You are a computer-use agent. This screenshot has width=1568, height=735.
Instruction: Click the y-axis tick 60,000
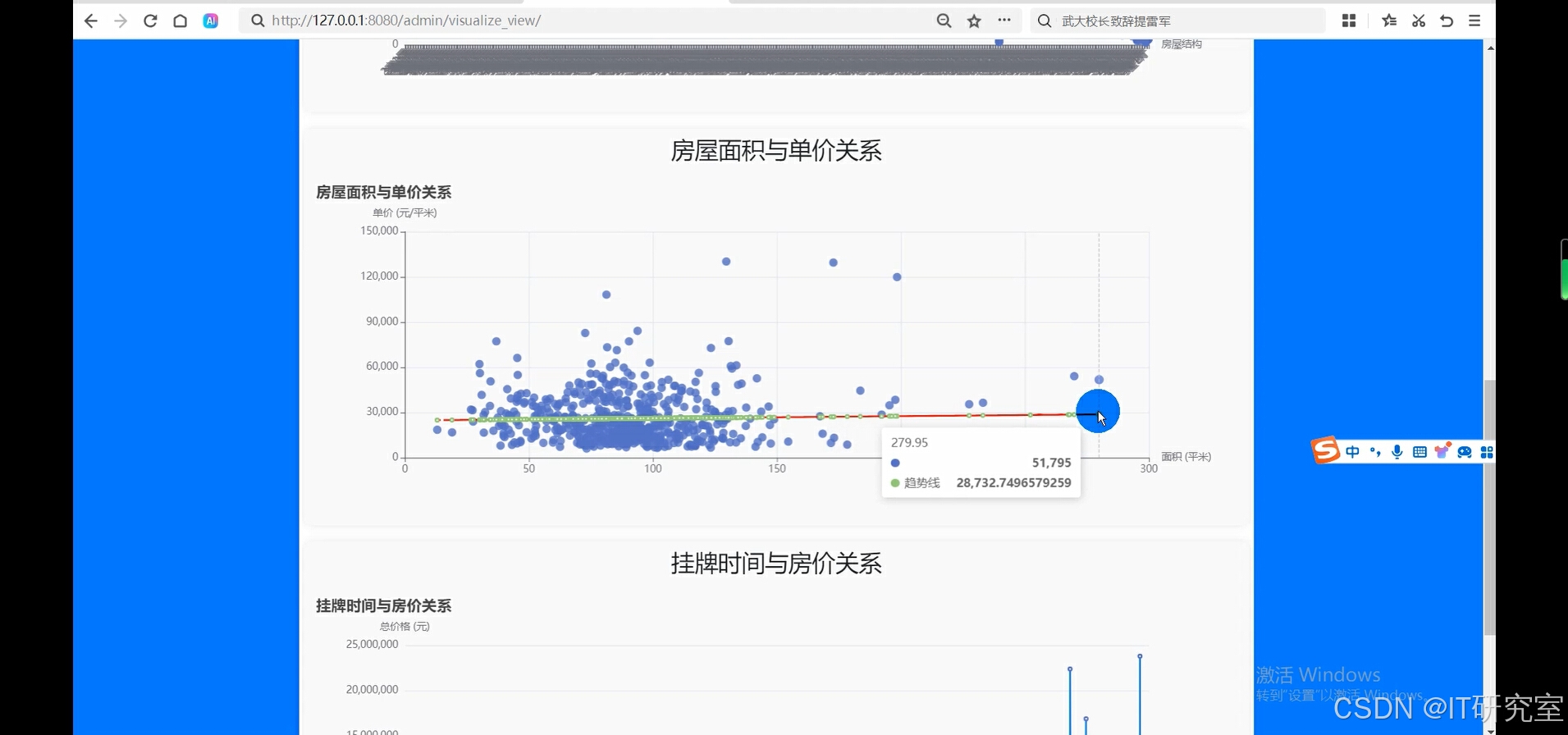[x=382, y=367]
